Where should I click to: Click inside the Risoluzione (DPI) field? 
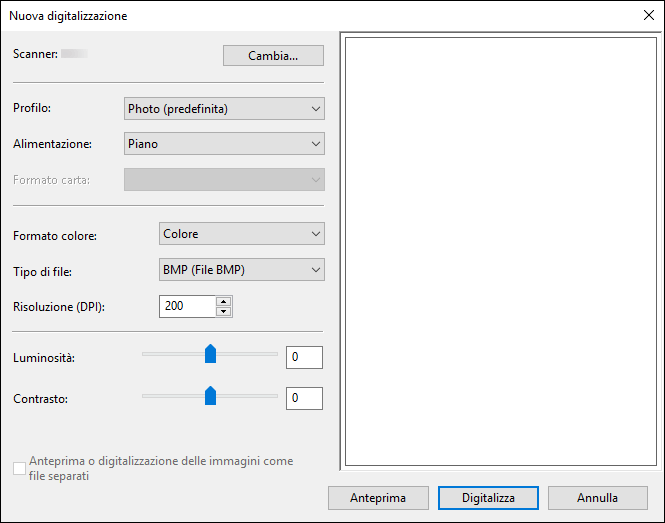click(187, 306)
